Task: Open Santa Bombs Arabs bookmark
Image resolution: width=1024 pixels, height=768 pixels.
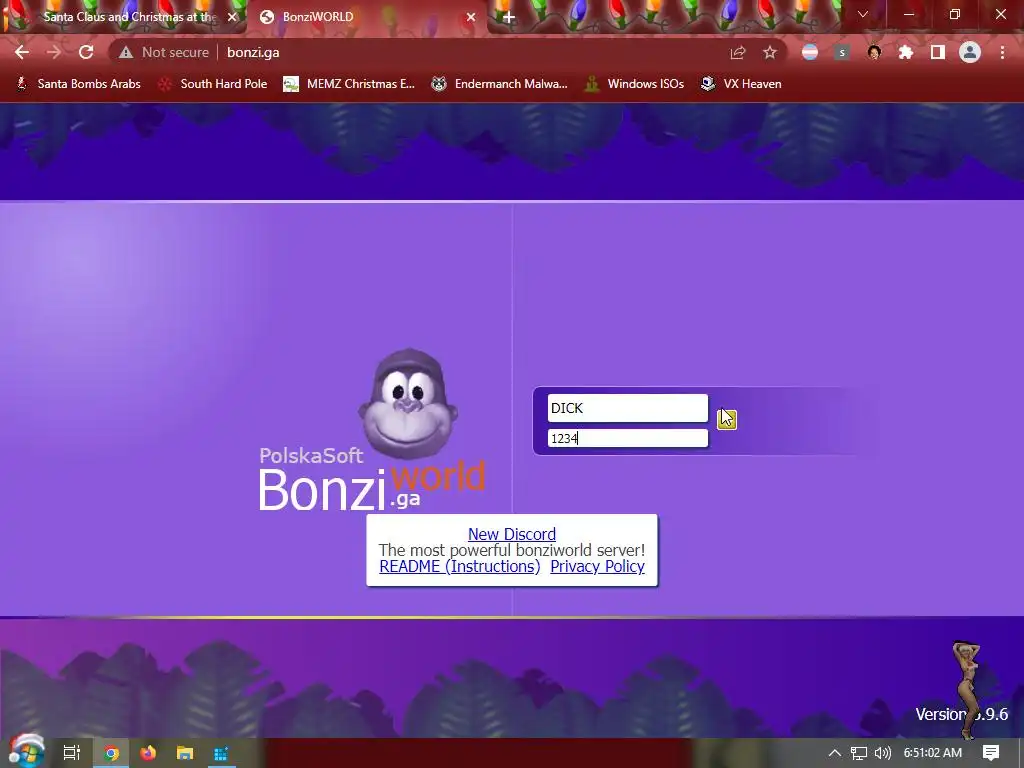Action: click(x=78, y=84)
